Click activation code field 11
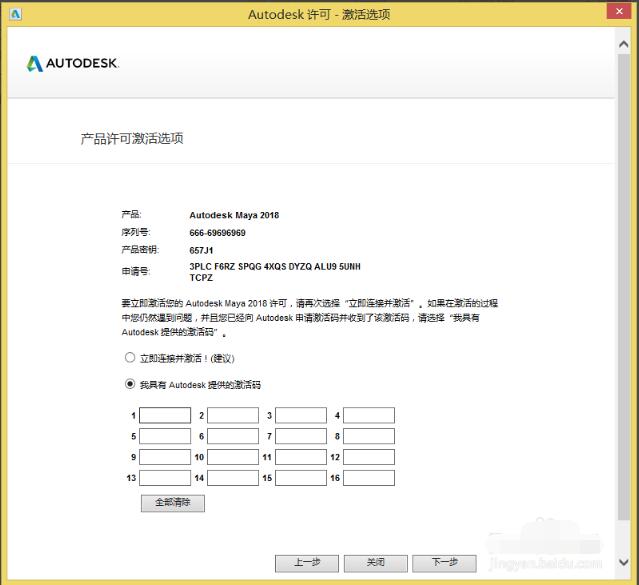 [301, 457]
